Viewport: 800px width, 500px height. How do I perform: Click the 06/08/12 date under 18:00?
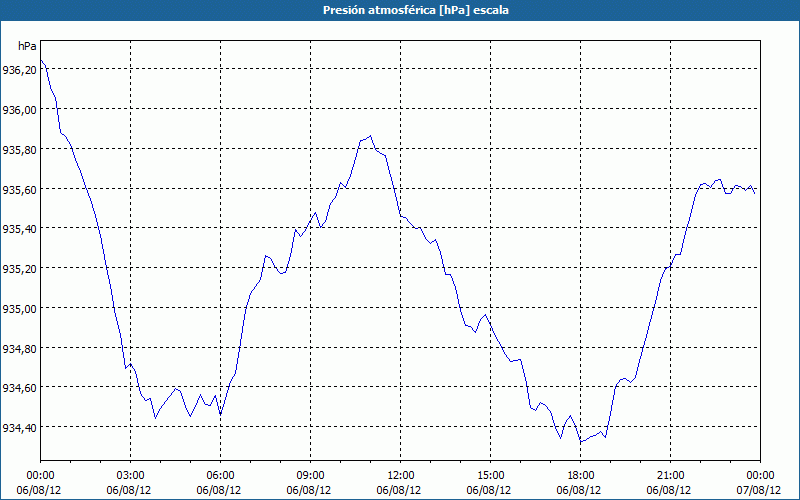pos(579,490)
